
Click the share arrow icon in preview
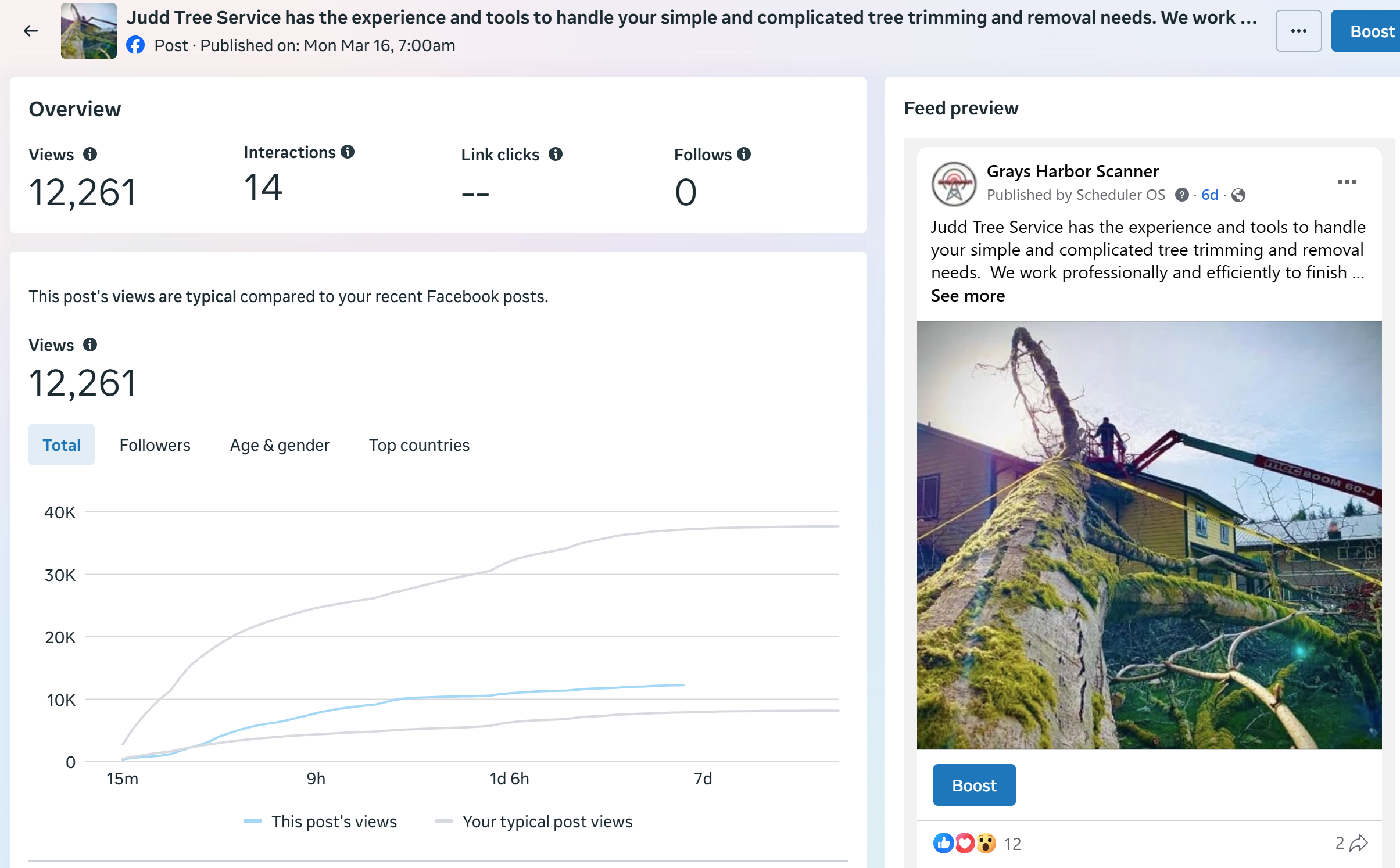[1359, 843]
